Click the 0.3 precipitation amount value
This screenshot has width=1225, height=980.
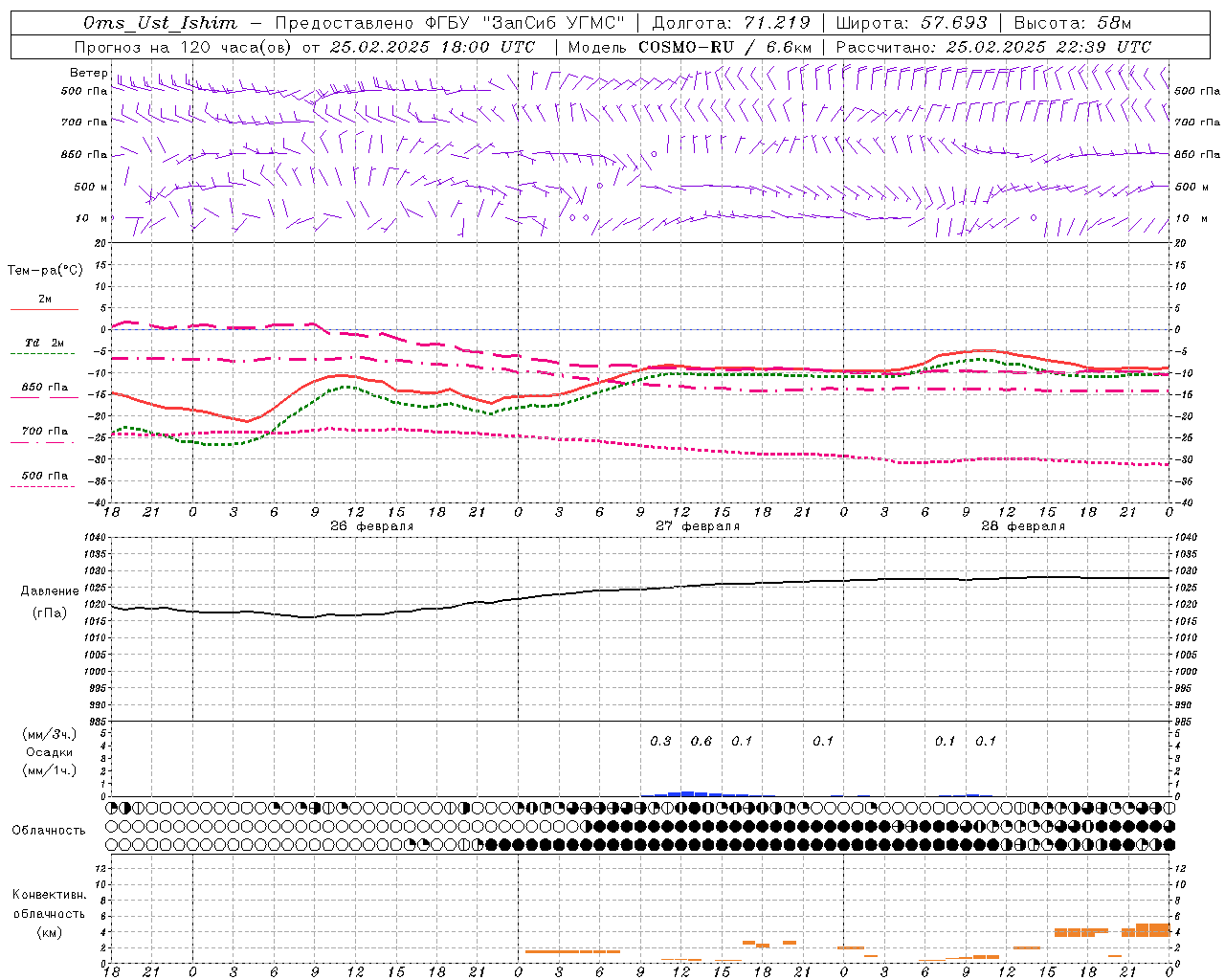tap(660, 741)
